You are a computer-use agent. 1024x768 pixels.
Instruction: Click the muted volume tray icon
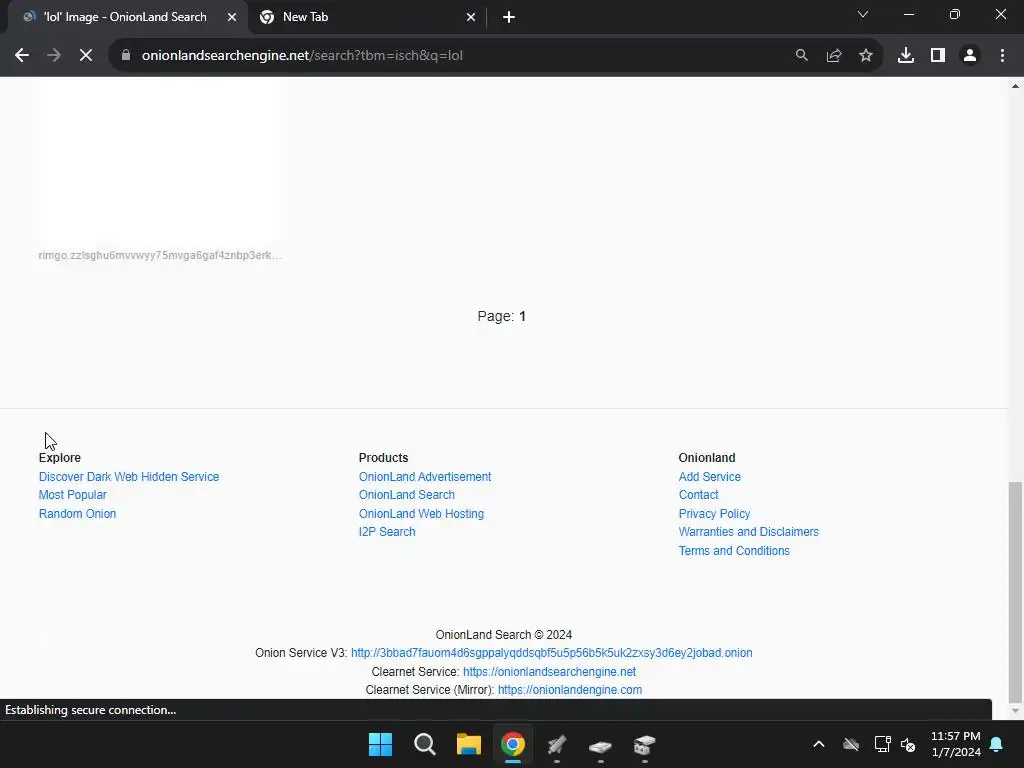pyautogui.click(x=908, y=744)
